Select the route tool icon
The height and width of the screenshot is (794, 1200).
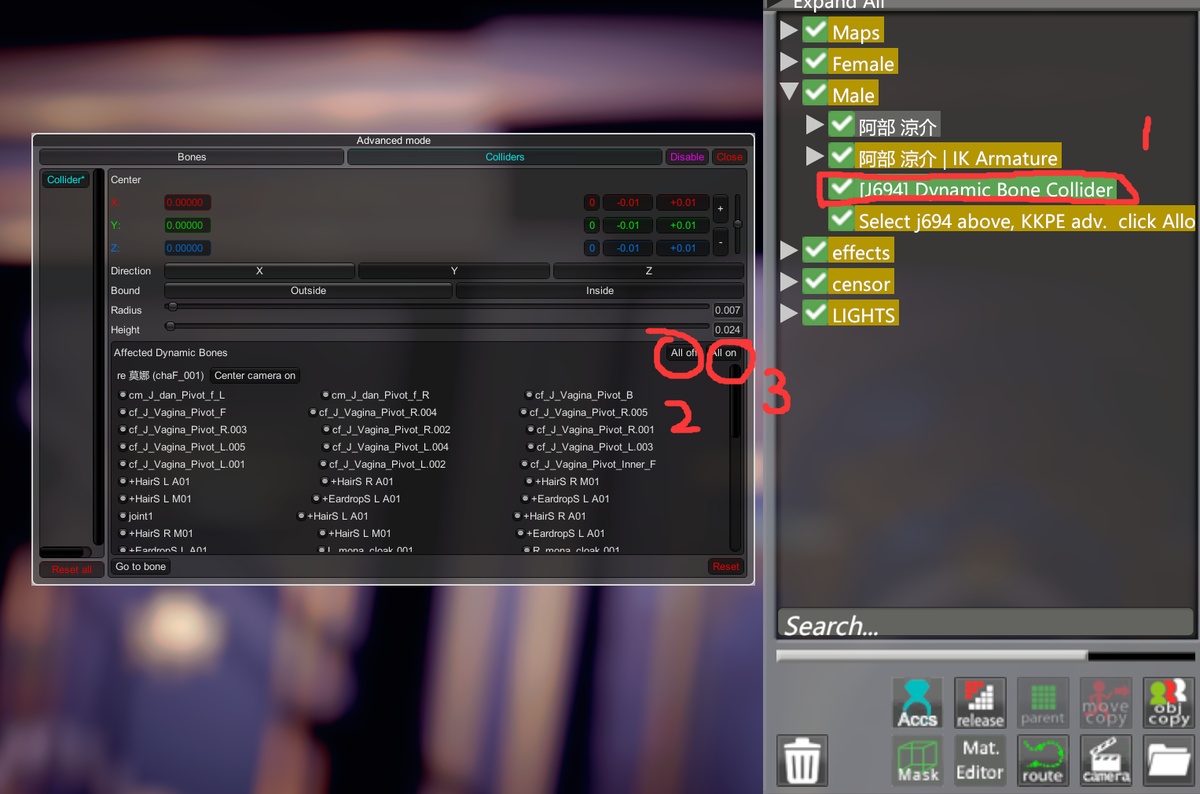click(x=1042, y=762)
